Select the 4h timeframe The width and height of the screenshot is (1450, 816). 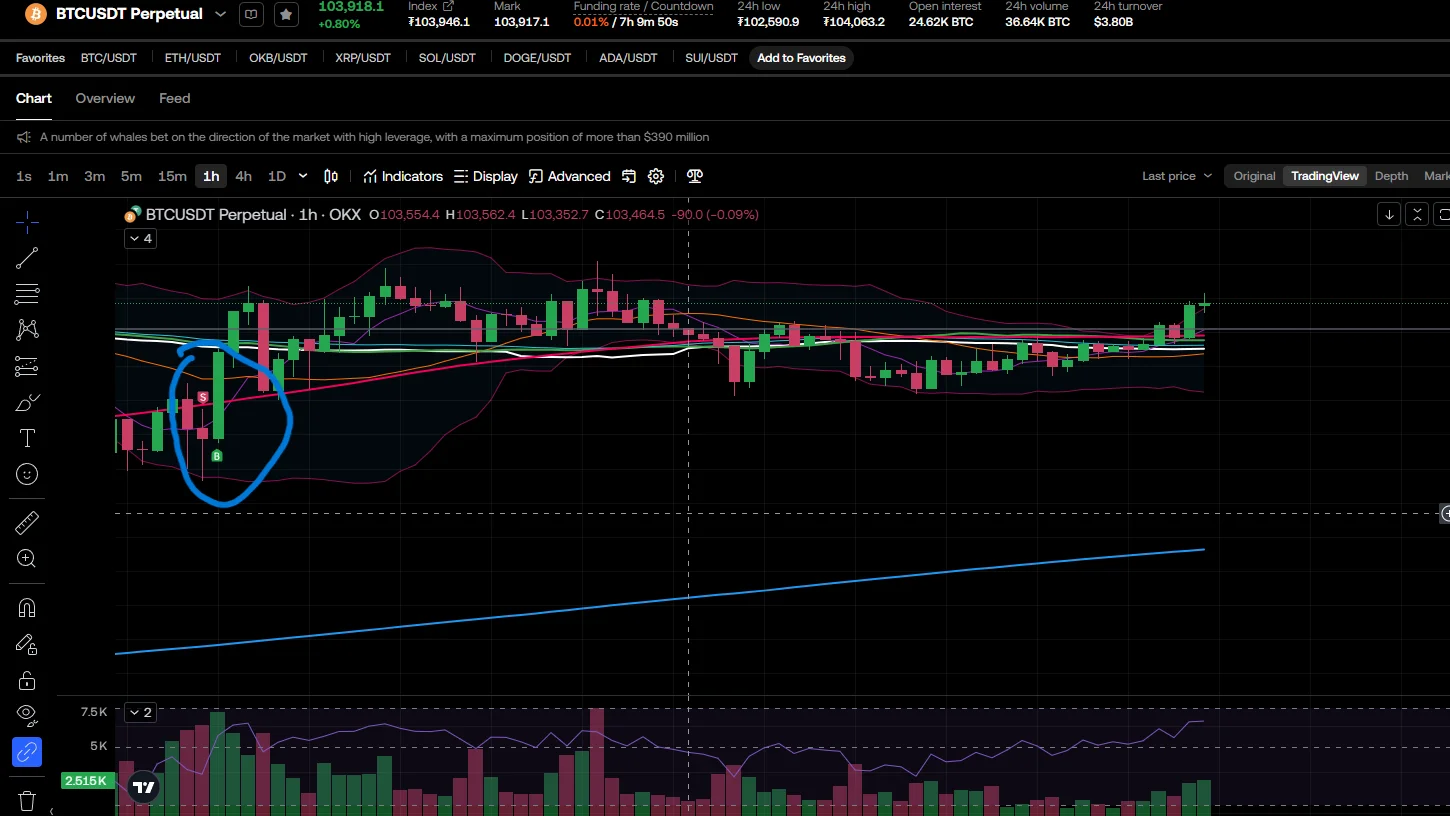(x=243, y=176)
